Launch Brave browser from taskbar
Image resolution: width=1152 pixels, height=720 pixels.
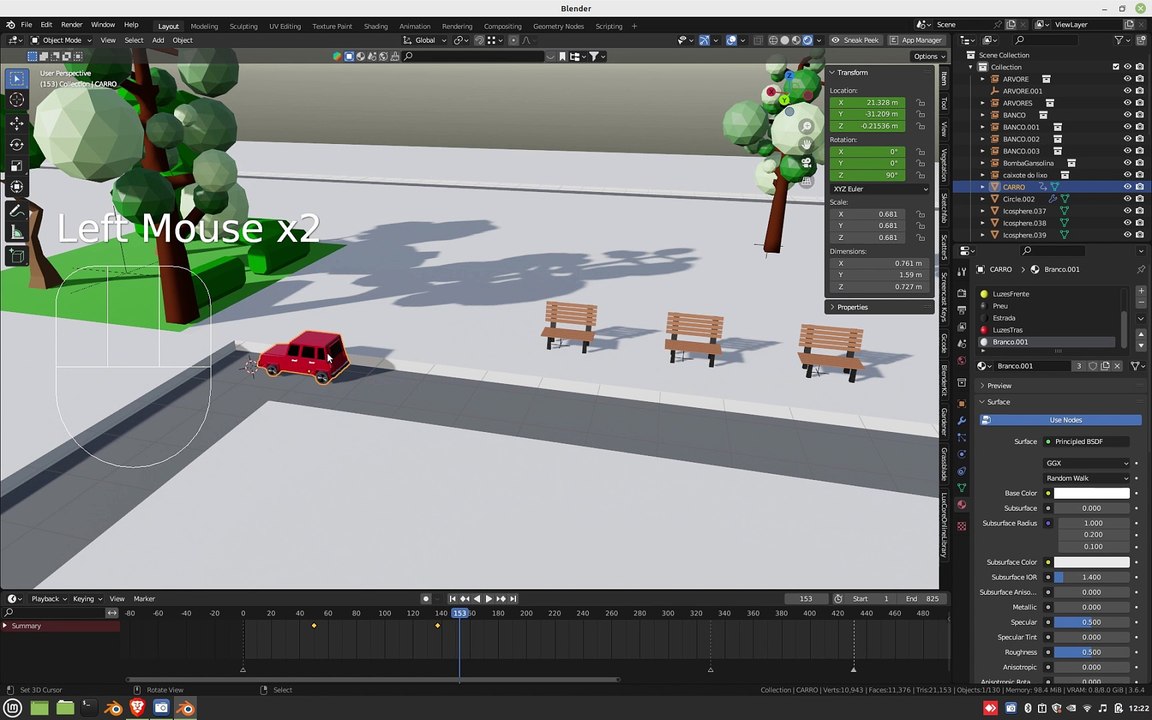click(137, 708)
